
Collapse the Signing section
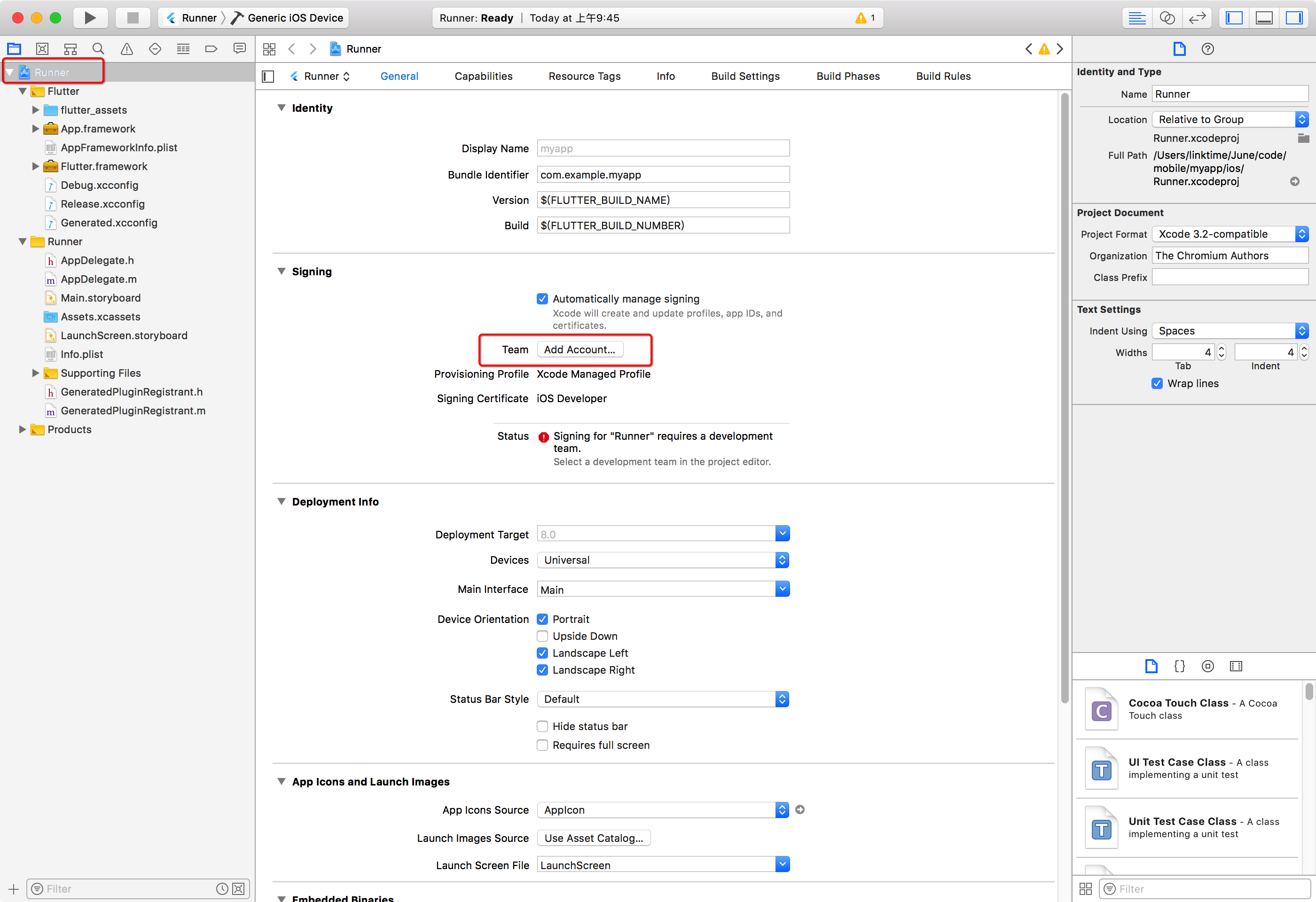(282, 271)
